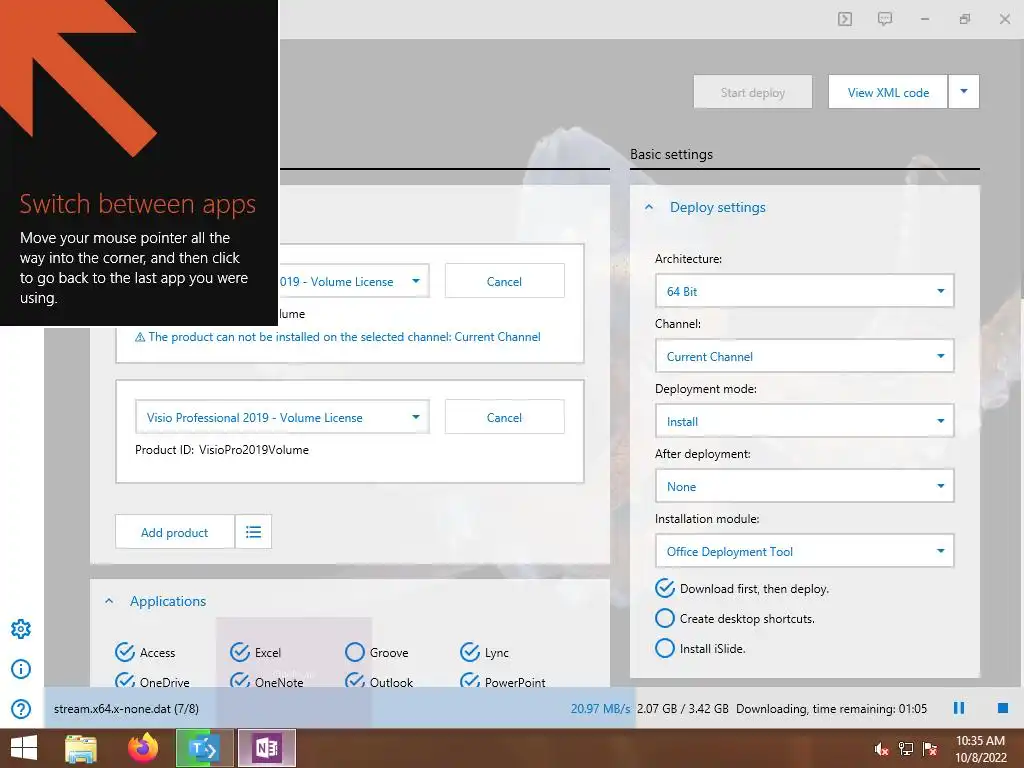1024x768 pixels.
Task: Pause the current download
Action: (x=959, y=708)
